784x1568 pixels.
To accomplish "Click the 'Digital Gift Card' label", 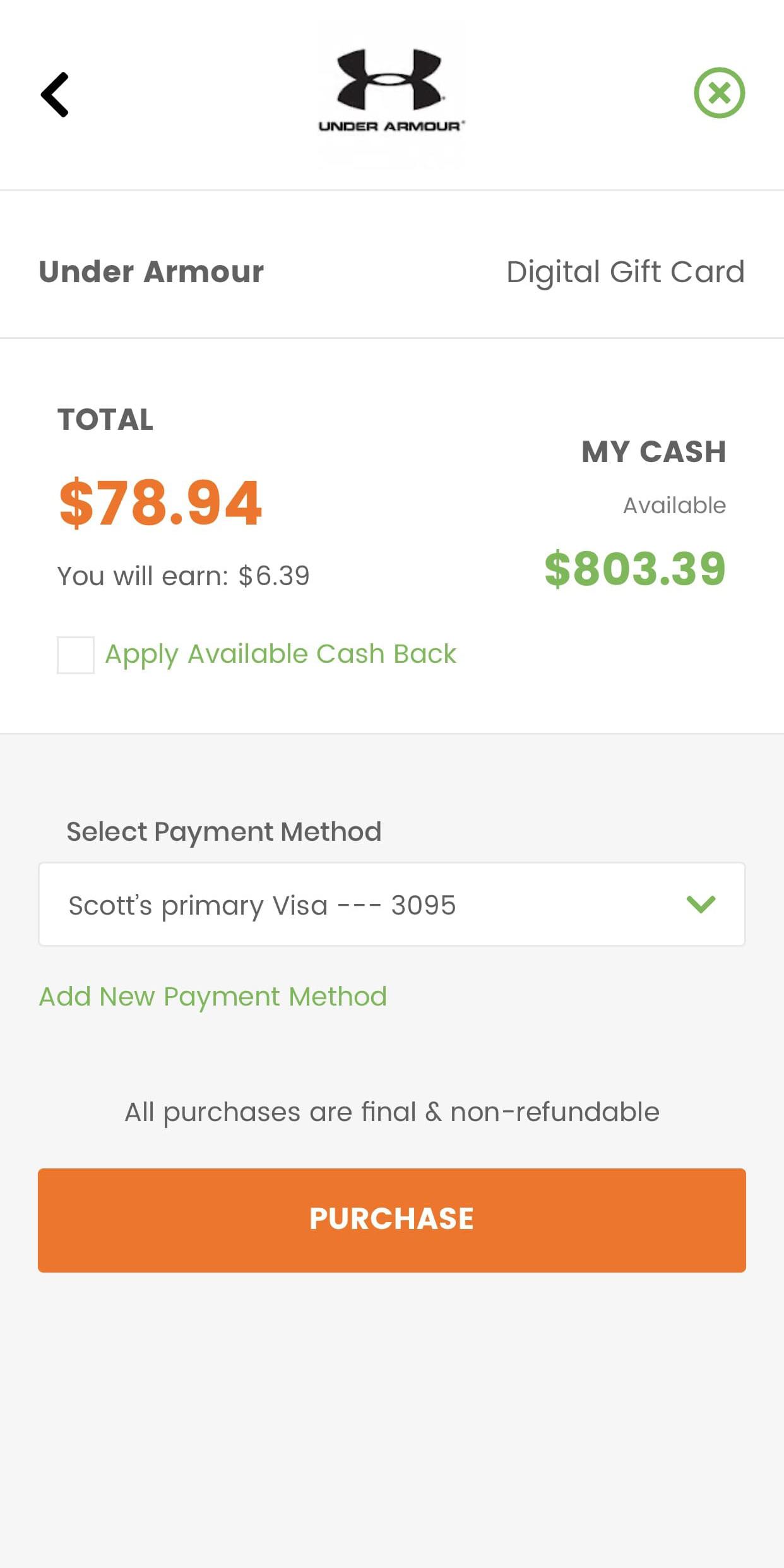I will click(x=625, y=272).
